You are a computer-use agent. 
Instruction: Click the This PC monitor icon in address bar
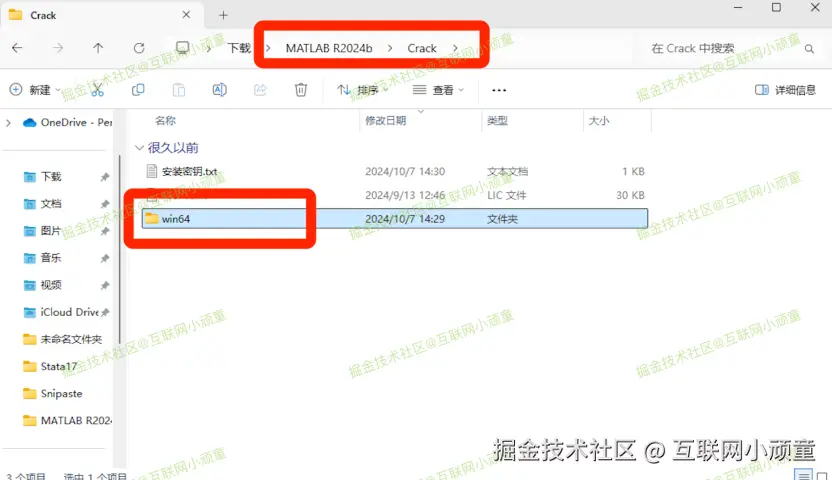(183, 48)
